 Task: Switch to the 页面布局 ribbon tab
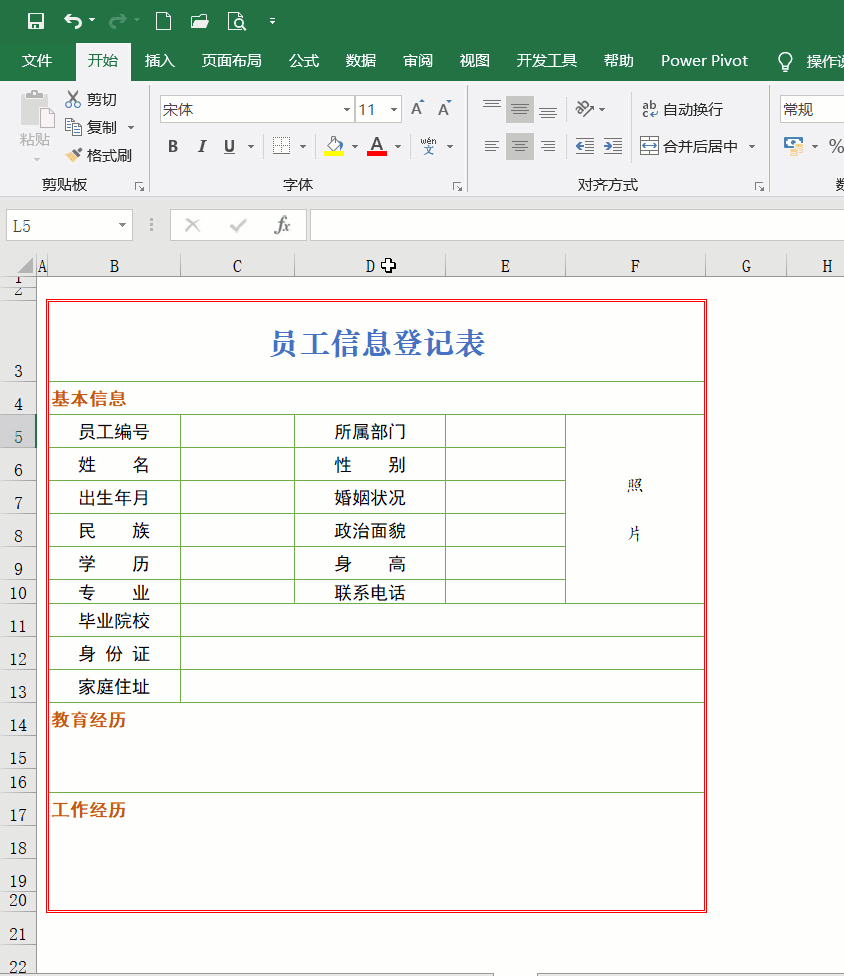pos(232,60)
